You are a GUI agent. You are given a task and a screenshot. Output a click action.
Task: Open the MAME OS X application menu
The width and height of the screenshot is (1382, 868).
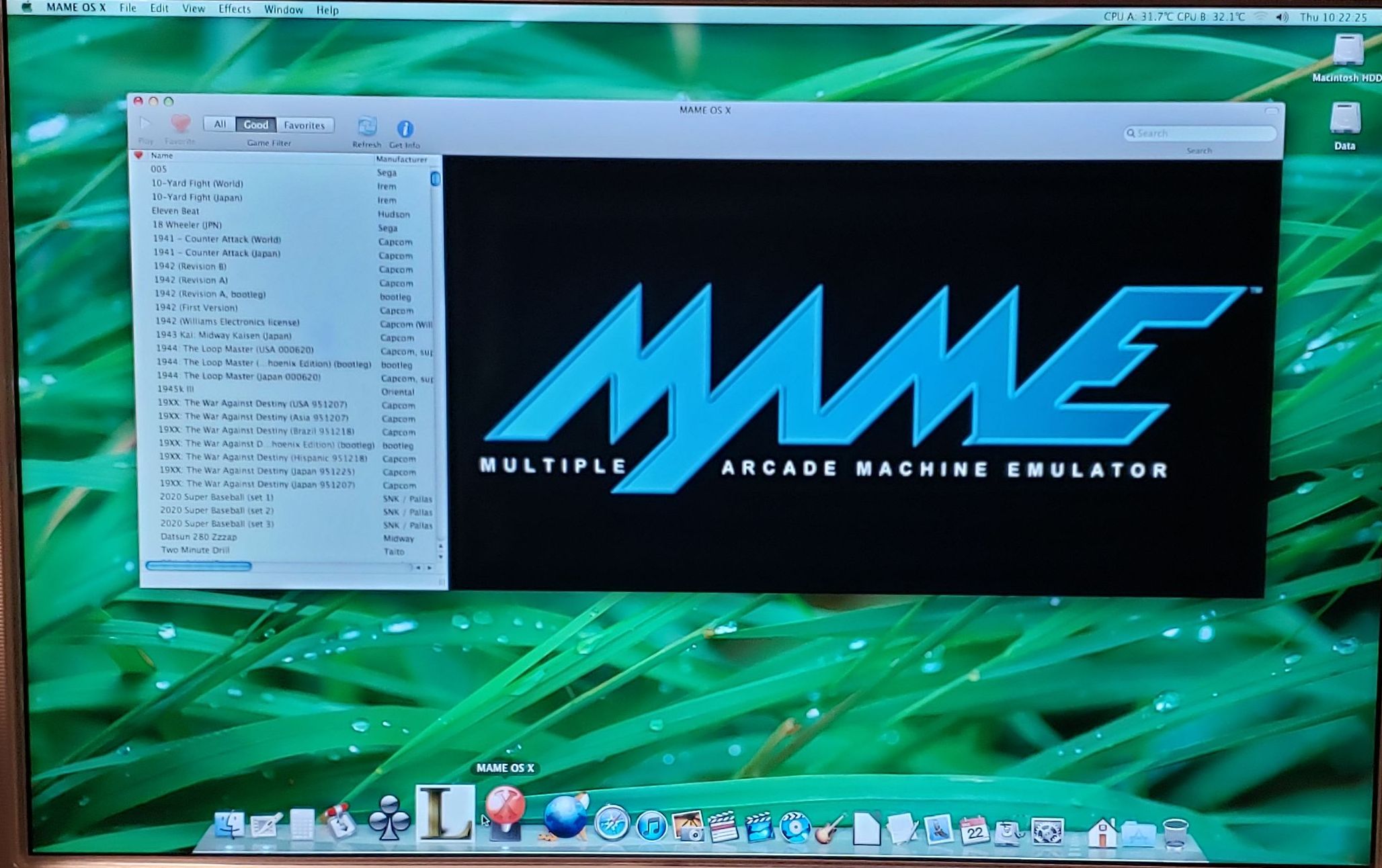76,7
